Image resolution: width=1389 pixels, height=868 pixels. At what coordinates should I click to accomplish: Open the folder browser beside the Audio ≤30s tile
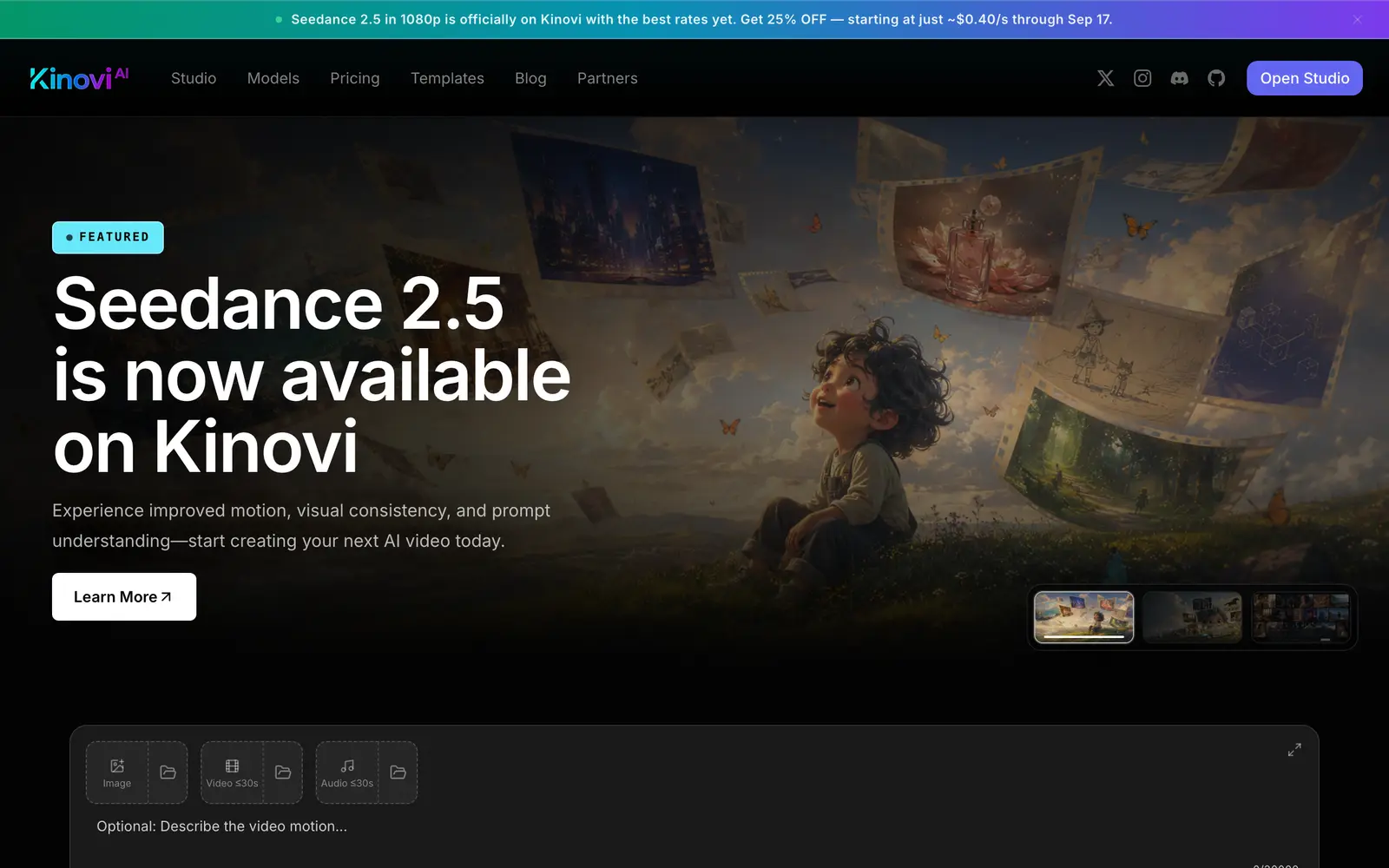(x=398, y=773)
